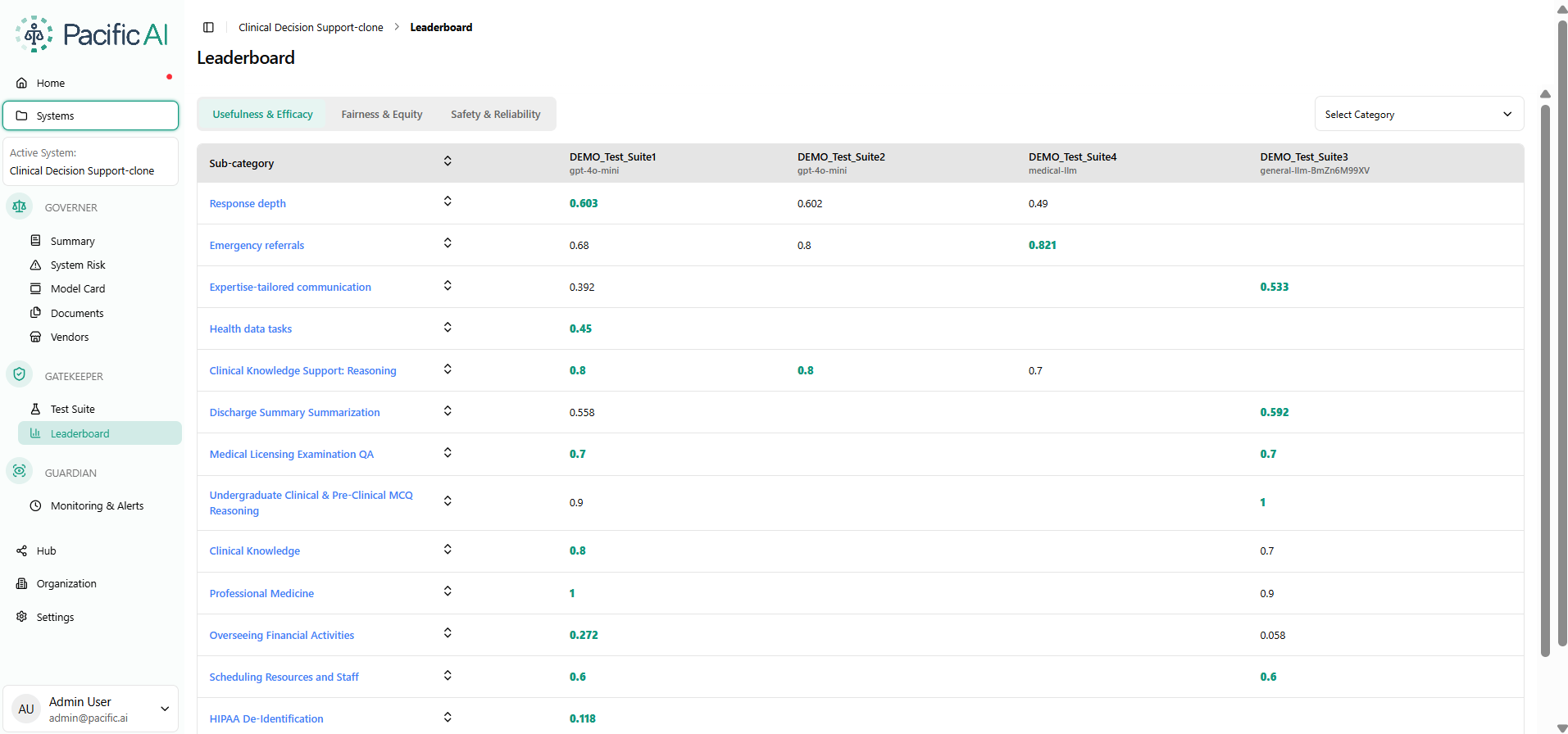Click the 0.821 Emergency referrals score

pos(1042,245)
